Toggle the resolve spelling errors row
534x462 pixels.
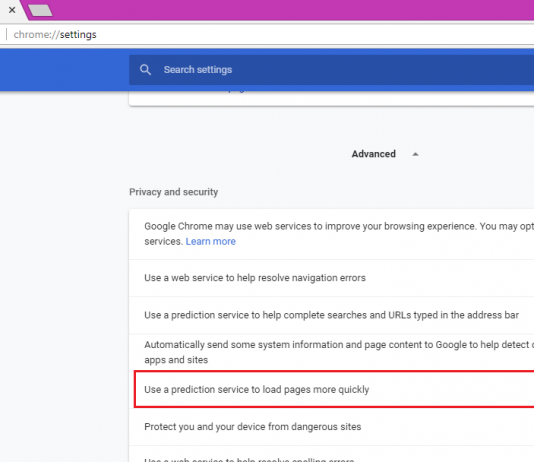tap(331, 455)
